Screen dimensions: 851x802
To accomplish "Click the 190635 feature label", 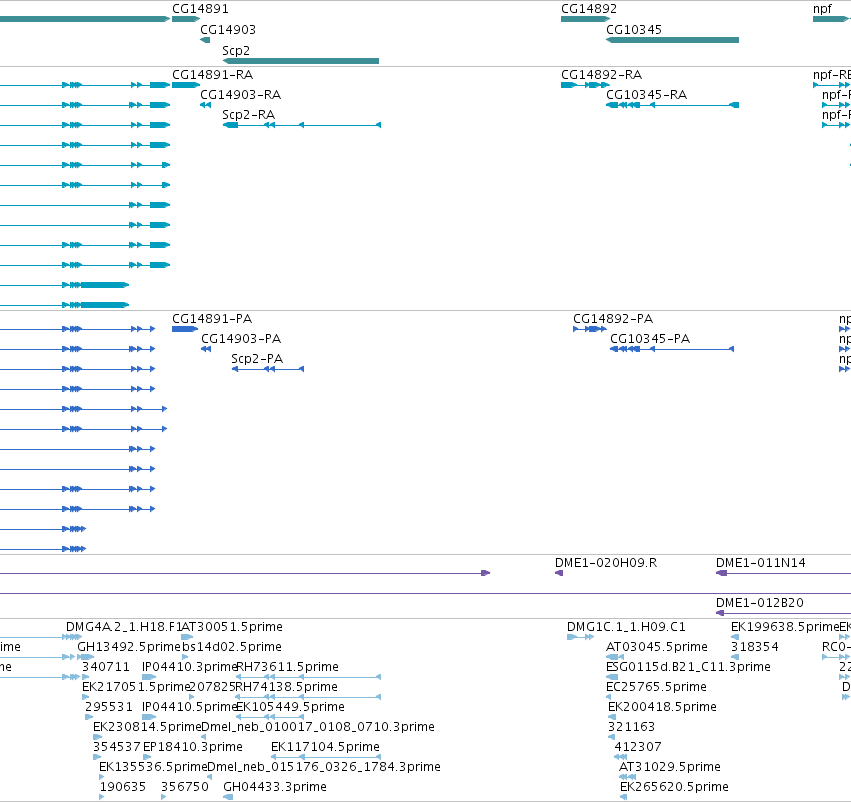I will (123, 787).
